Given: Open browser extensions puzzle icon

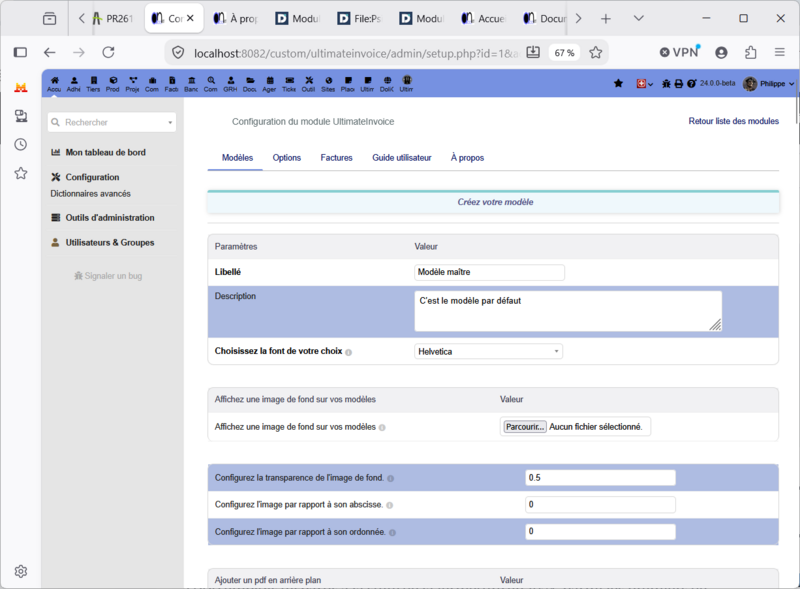Looking at the screenshot, I should pos(750,52).
